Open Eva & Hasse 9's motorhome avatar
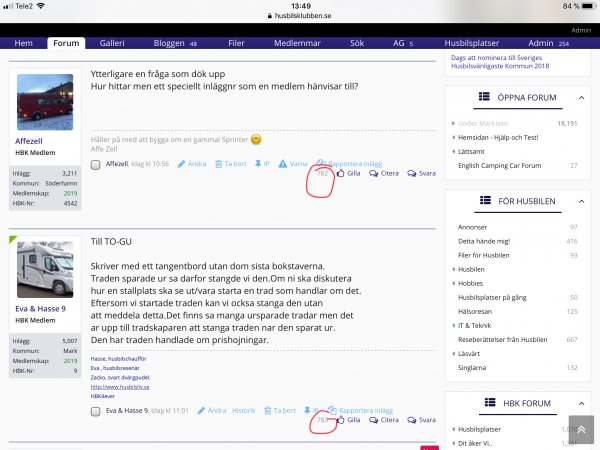 click(x=45, y=269)
